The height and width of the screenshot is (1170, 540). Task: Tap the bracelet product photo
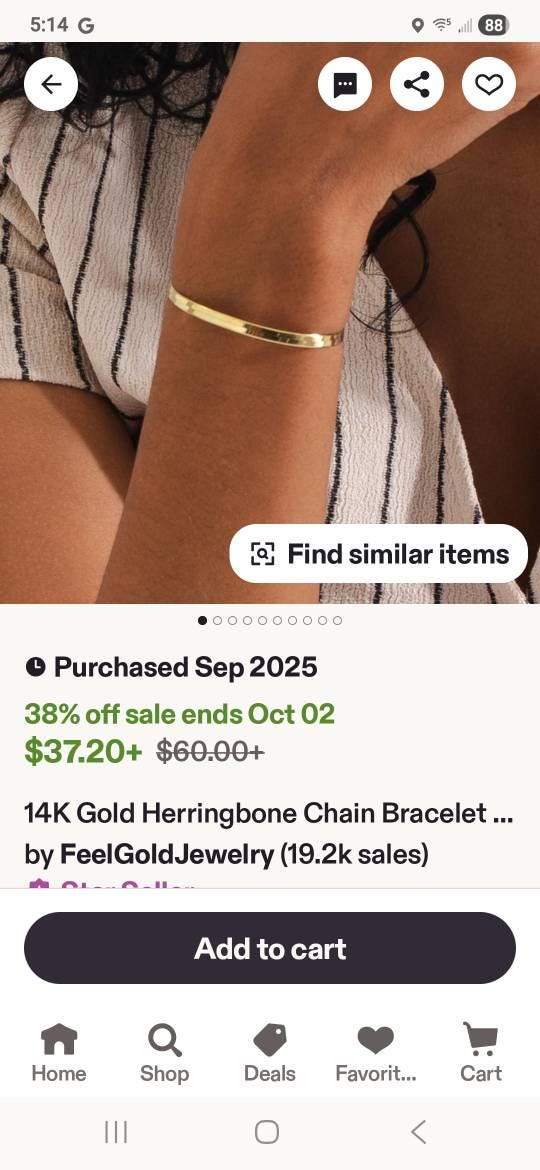pos(270,322)
